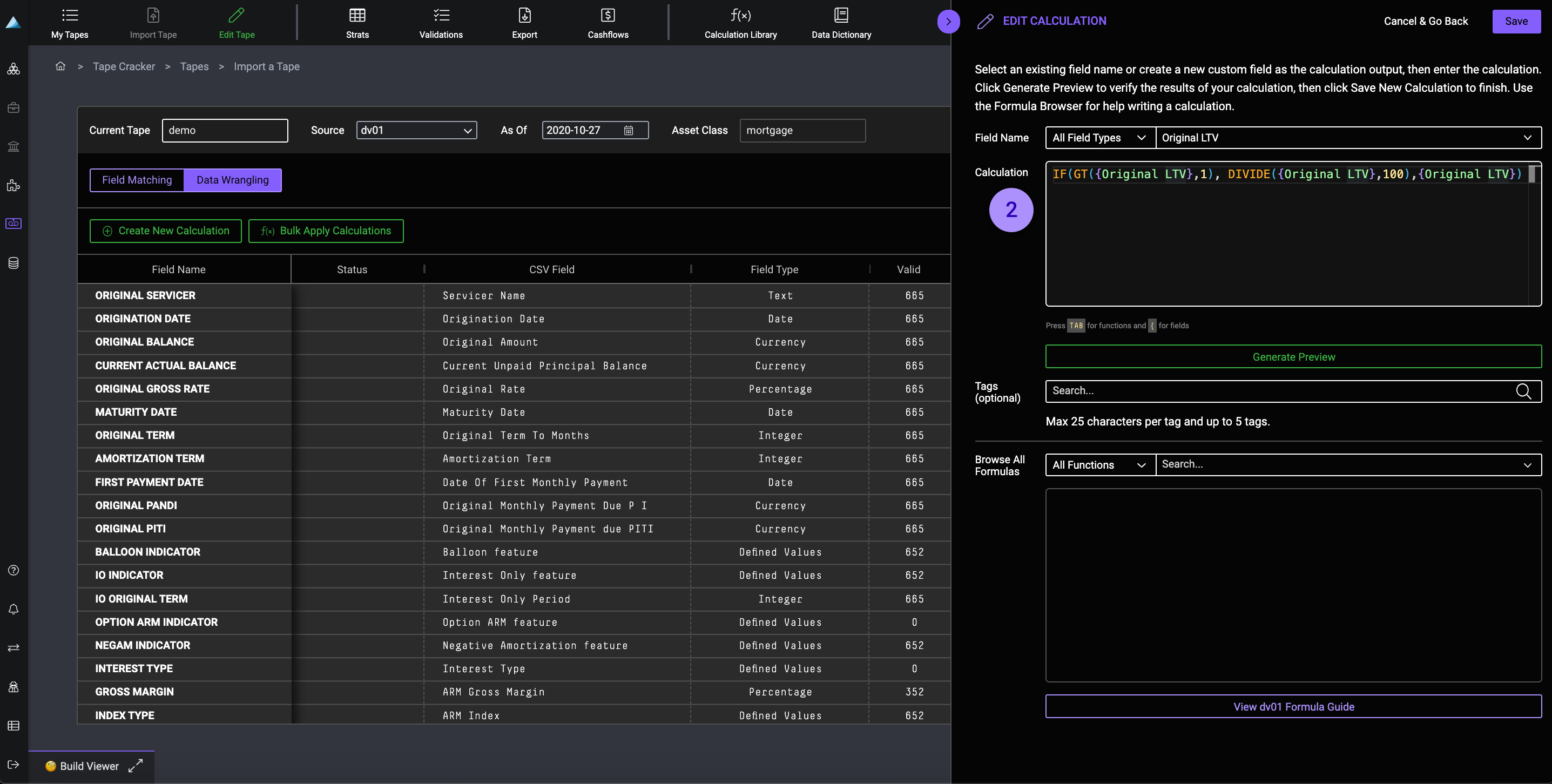Open the Cashflows icon in top toolbar
Image resolution: width=1552 pixels, height=784 pixels.
[x=608, y=16]
